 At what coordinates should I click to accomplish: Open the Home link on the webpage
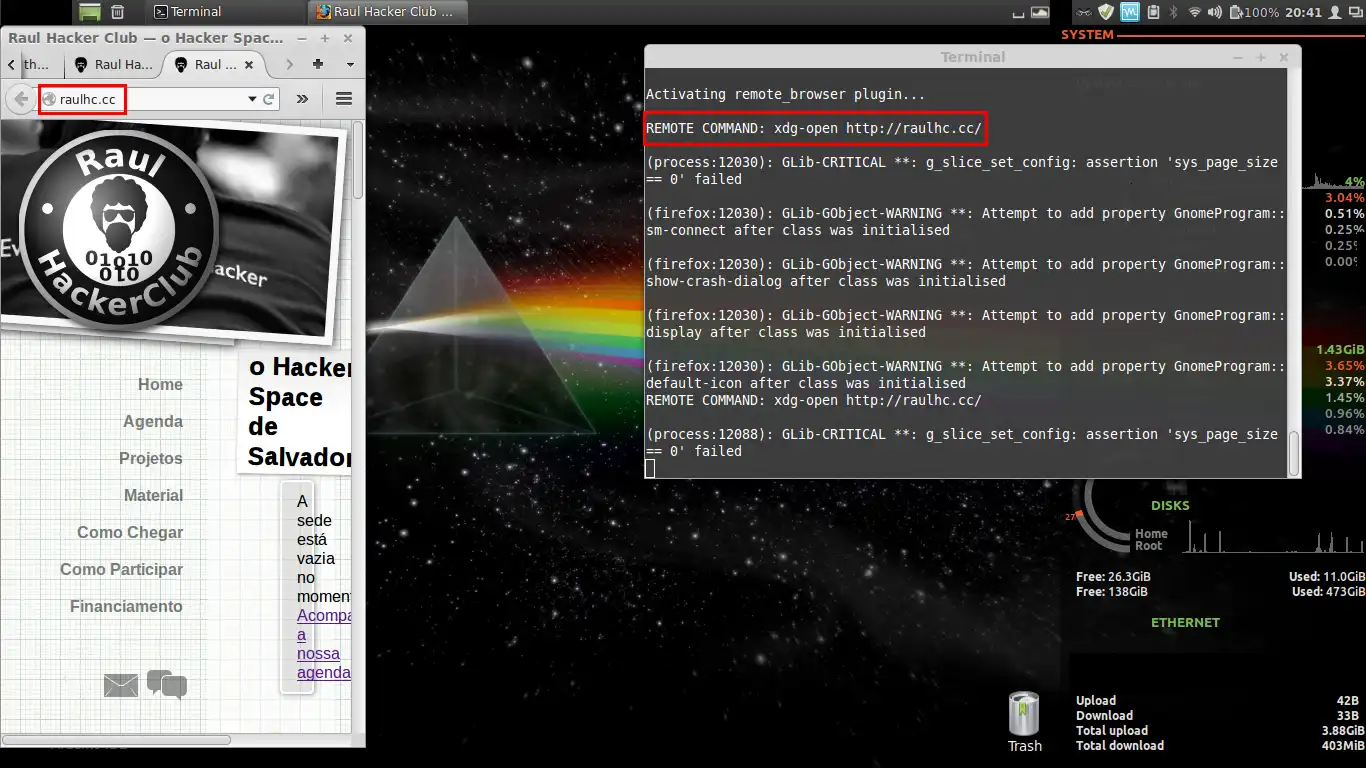[160, 385]
